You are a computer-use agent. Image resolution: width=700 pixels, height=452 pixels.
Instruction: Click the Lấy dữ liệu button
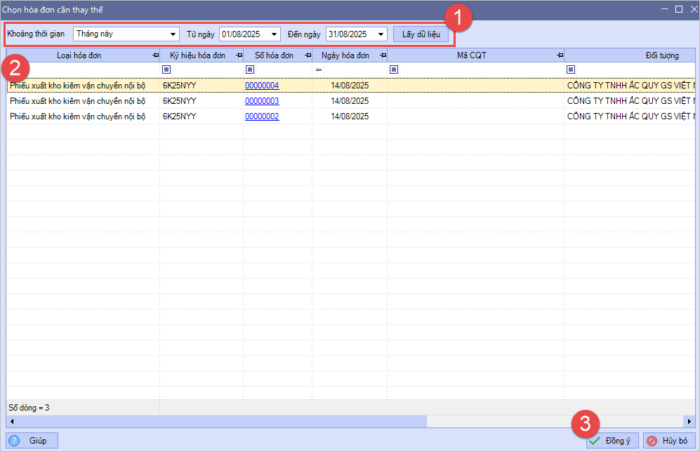[x=420, y=34]
